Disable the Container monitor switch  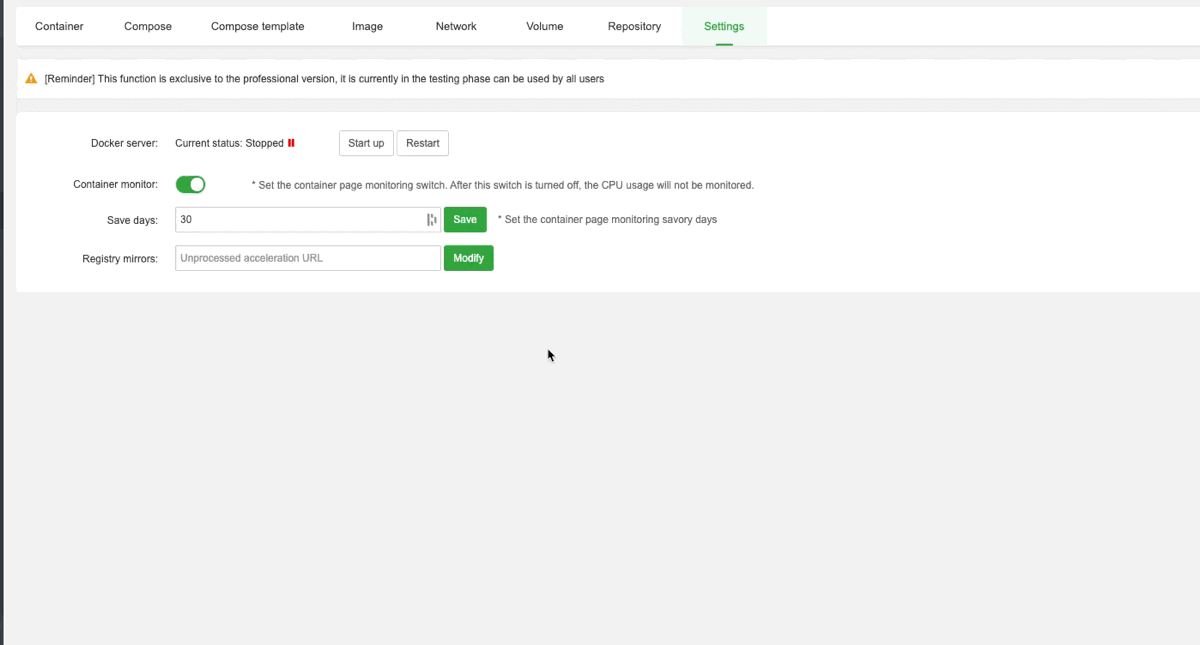pos(190,184)
